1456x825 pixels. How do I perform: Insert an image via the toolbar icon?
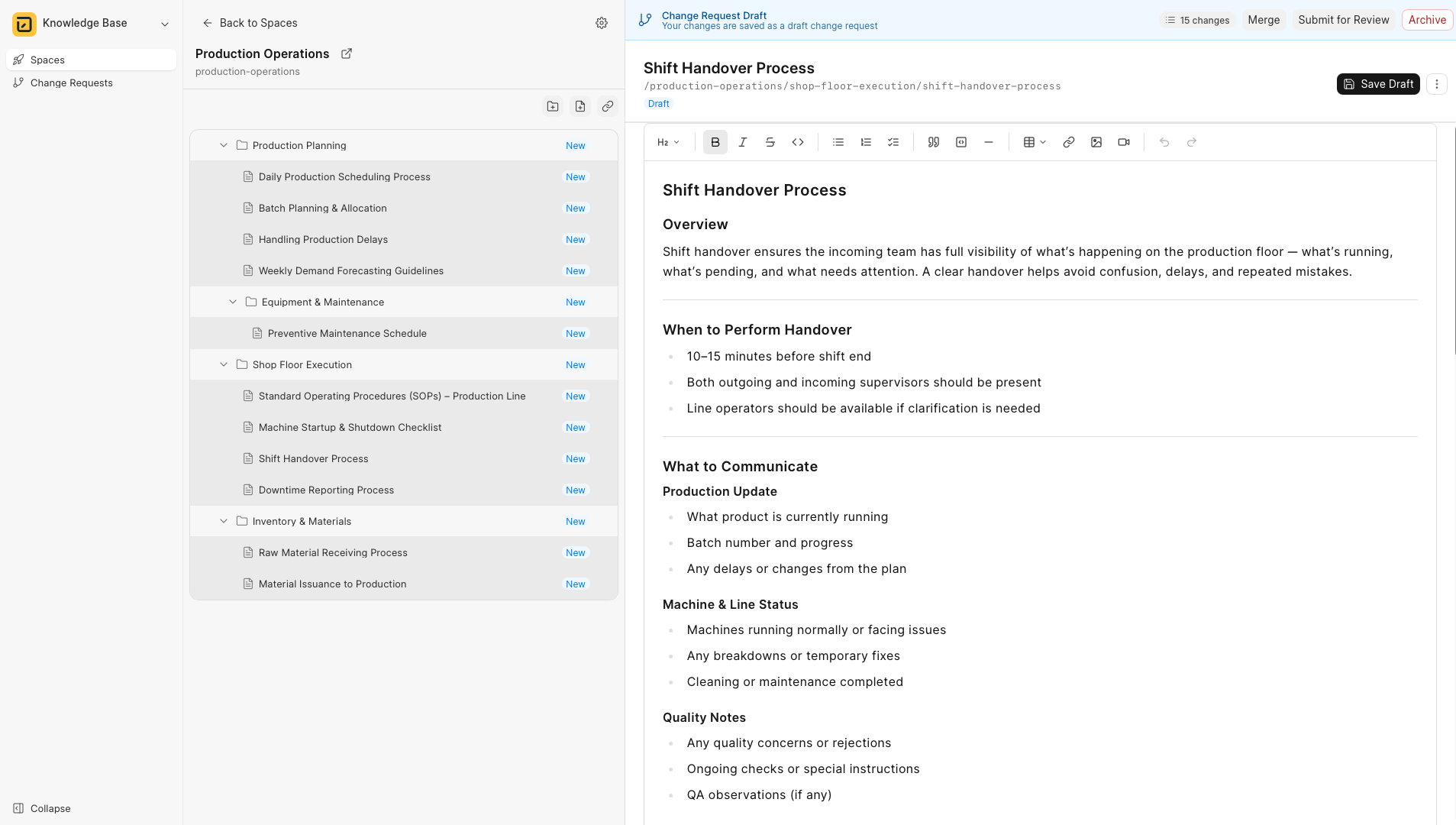(x=1096, y=142)
